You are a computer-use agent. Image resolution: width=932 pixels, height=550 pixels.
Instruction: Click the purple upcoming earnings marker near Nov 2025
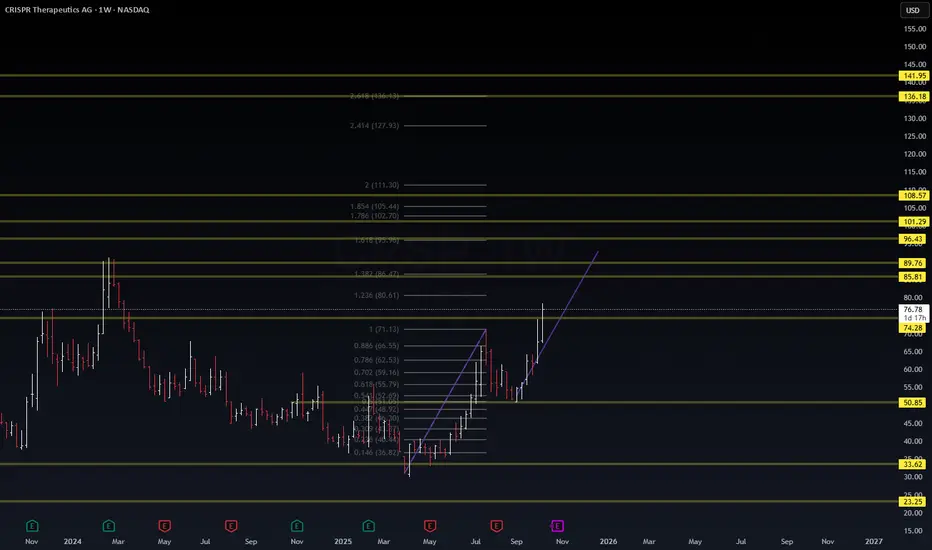coord(557,526)
